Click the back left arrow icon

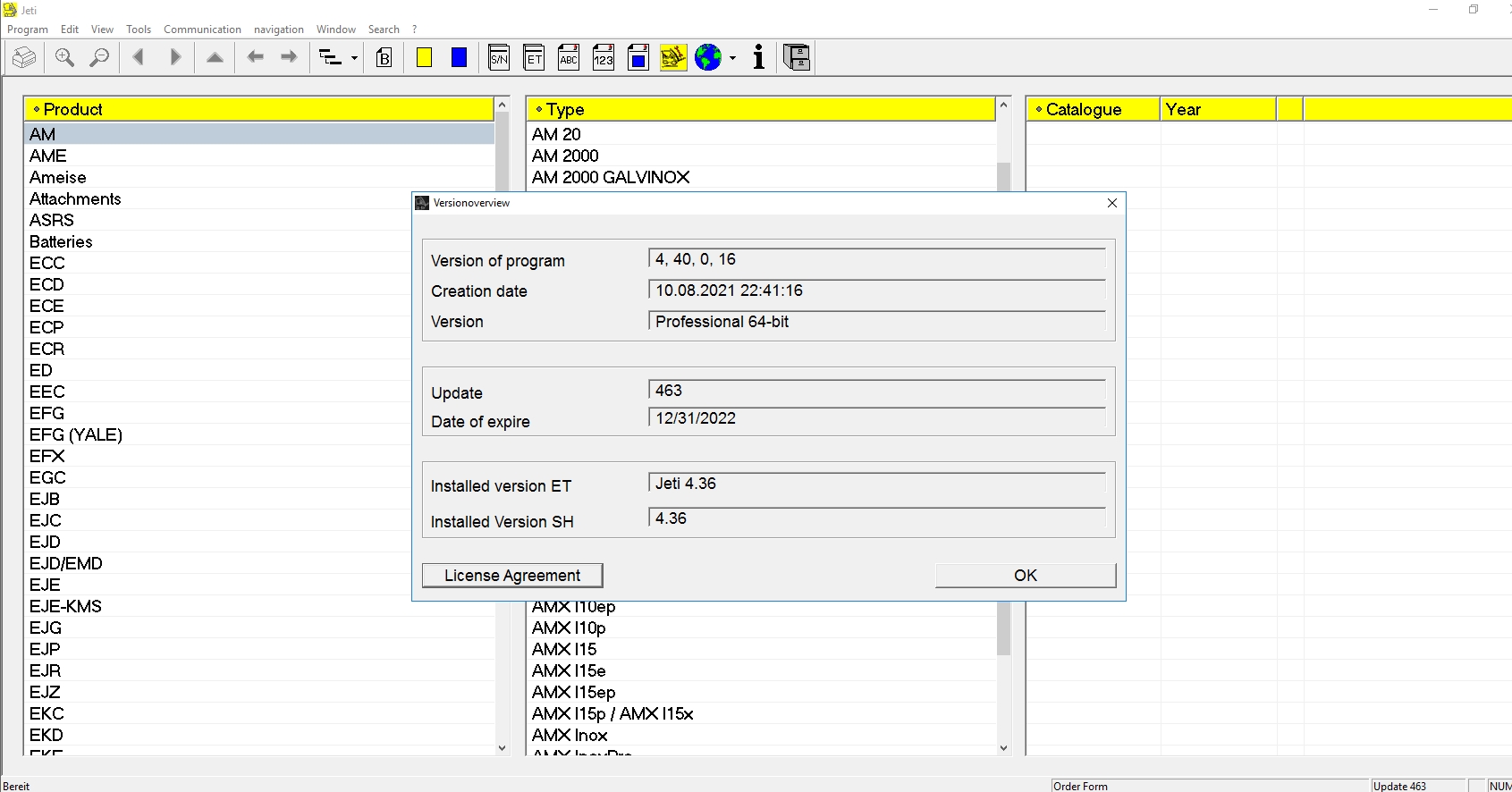pyautogui.click(x=256, y=58)
